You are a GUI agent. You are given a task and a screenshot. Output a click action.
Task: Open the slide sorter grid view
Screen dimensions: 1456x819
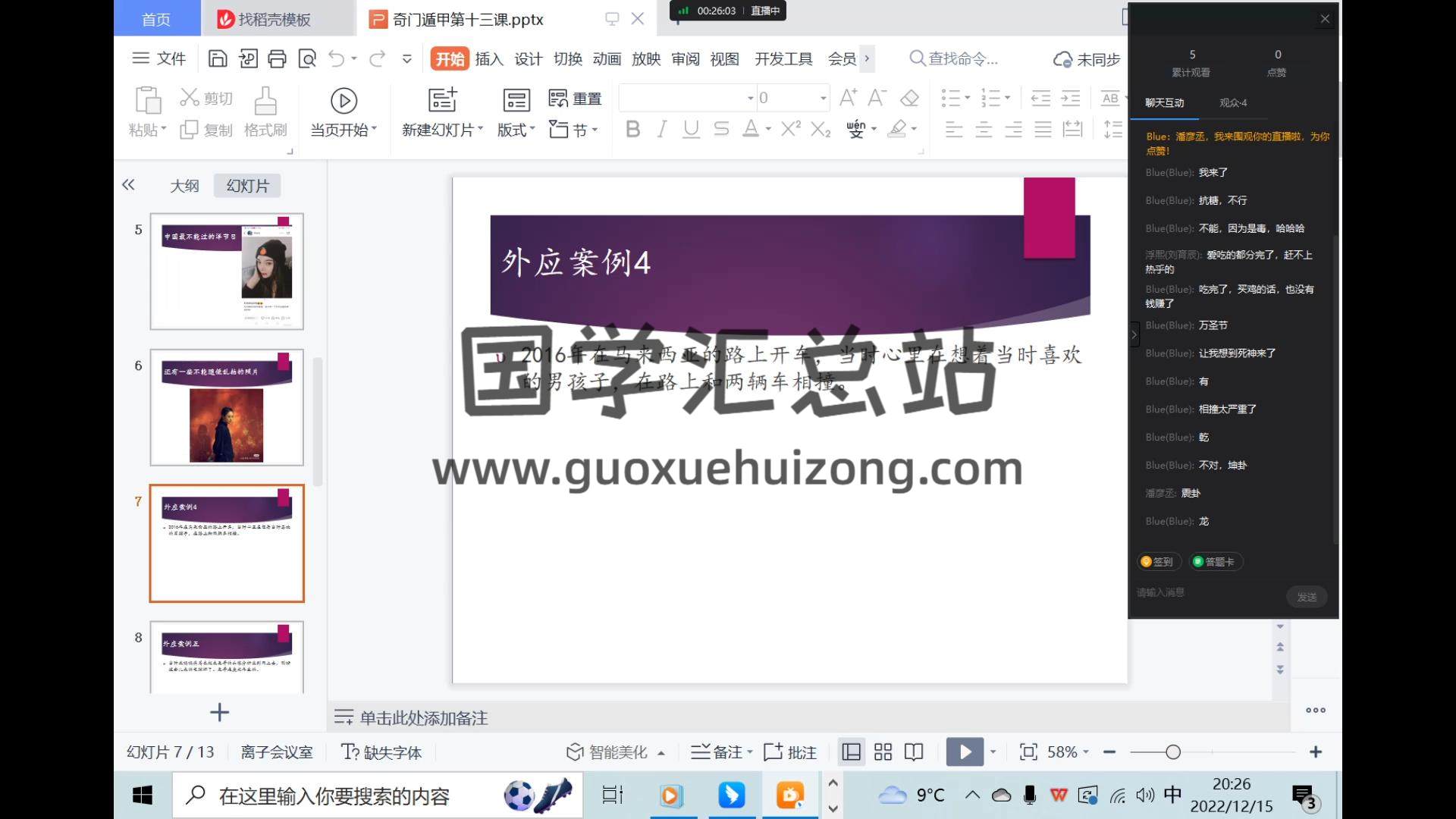tap(883, 752)
